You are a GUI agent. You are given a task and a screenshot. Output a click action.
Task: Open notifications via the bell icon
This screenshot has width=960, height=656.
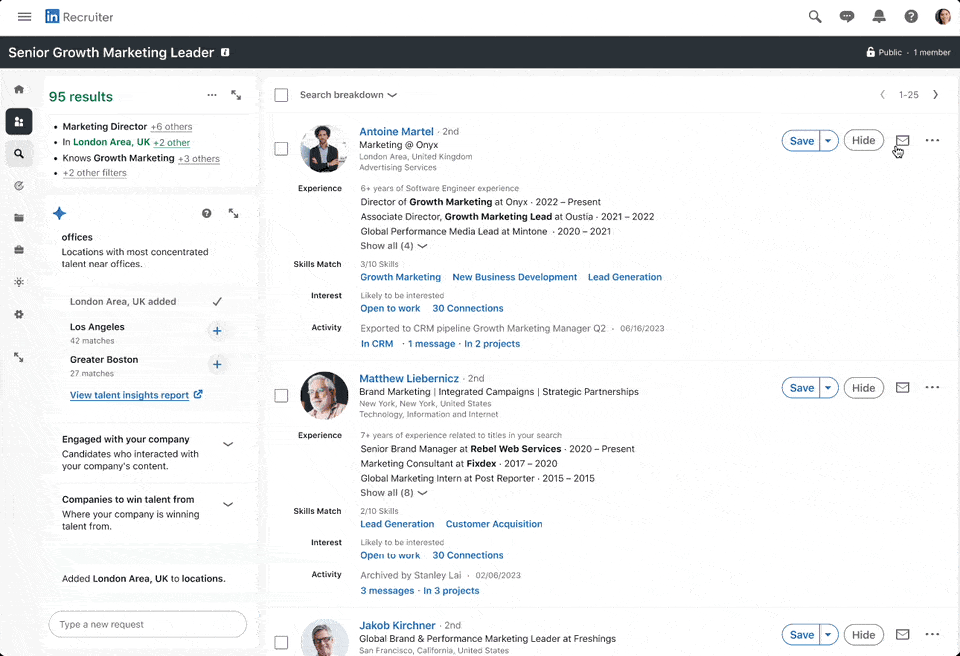[880, 16]
